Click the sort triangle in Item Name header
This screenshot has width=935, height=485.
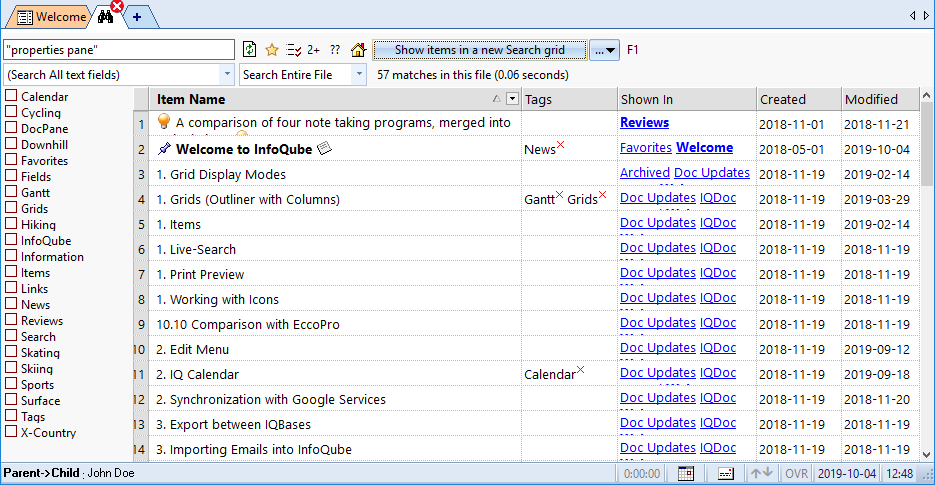click(x=496, y=99)
